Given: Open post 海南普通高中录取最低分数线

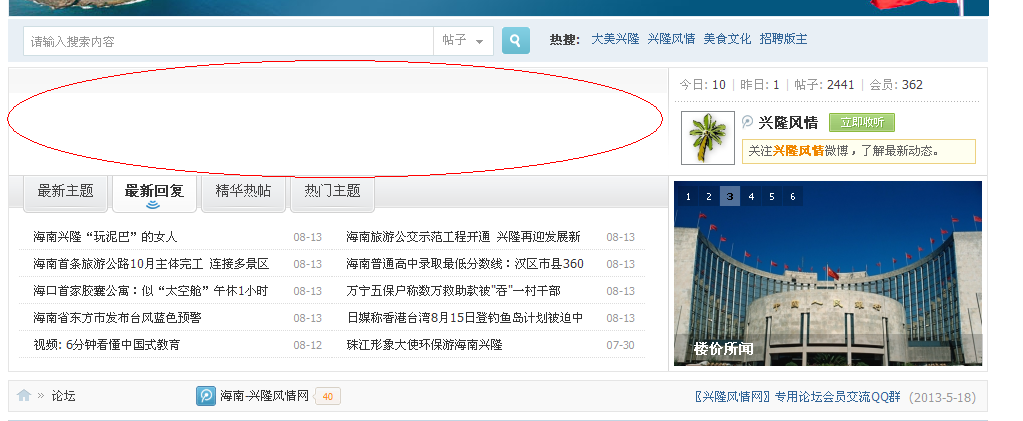Looking at the screenshot, I should tap(465, 264).
